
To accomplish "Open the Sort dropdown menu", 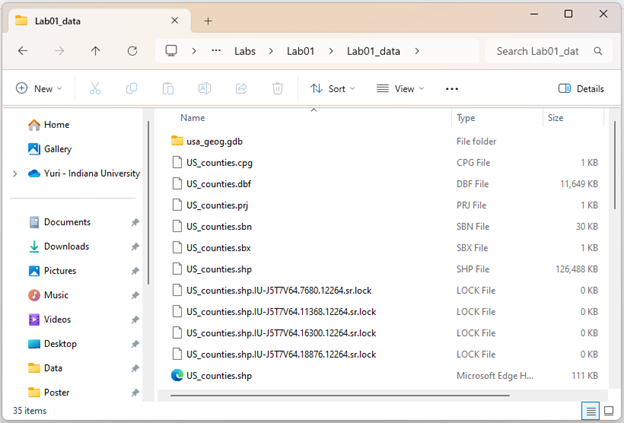I will point(332,88).
